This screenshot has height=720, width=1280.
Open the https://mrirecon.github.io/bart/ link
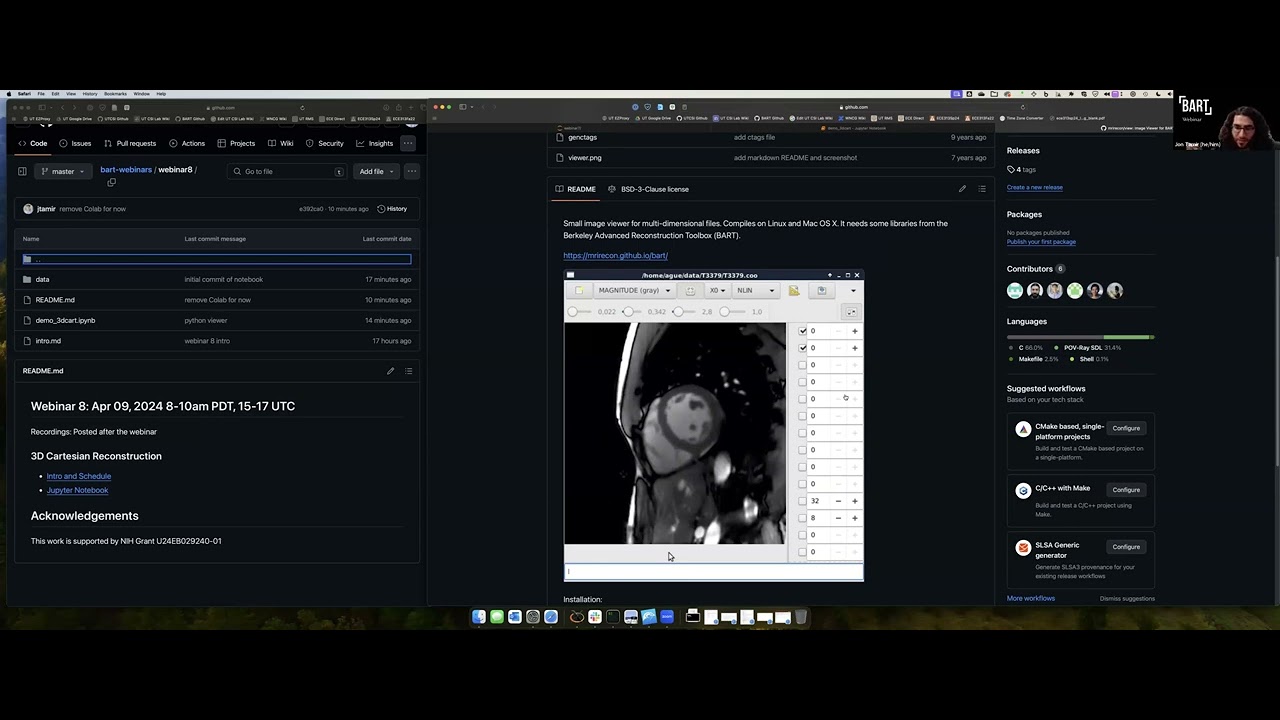coord(615,255)
